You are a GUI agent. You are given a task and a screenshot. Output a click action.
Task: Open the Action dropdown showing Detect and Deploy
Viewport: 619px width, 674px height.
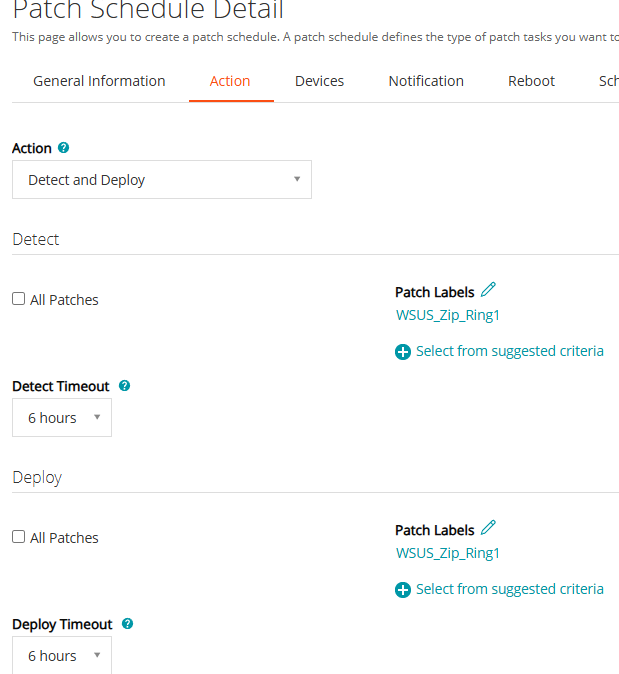(x=162, y=180)
